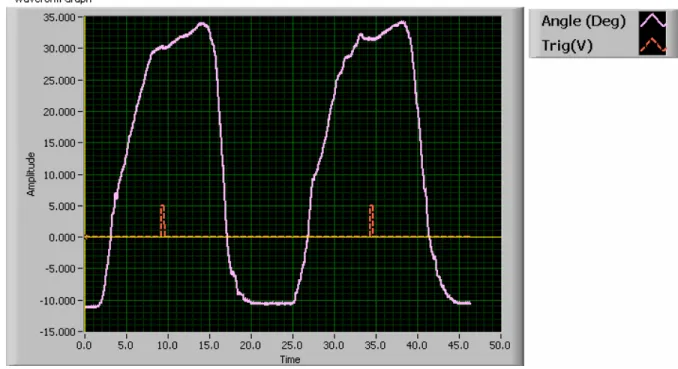Click the 35.0 x-axis tick label
The image size is (678, 369).
pyautogui.click(x=375, y=346)
